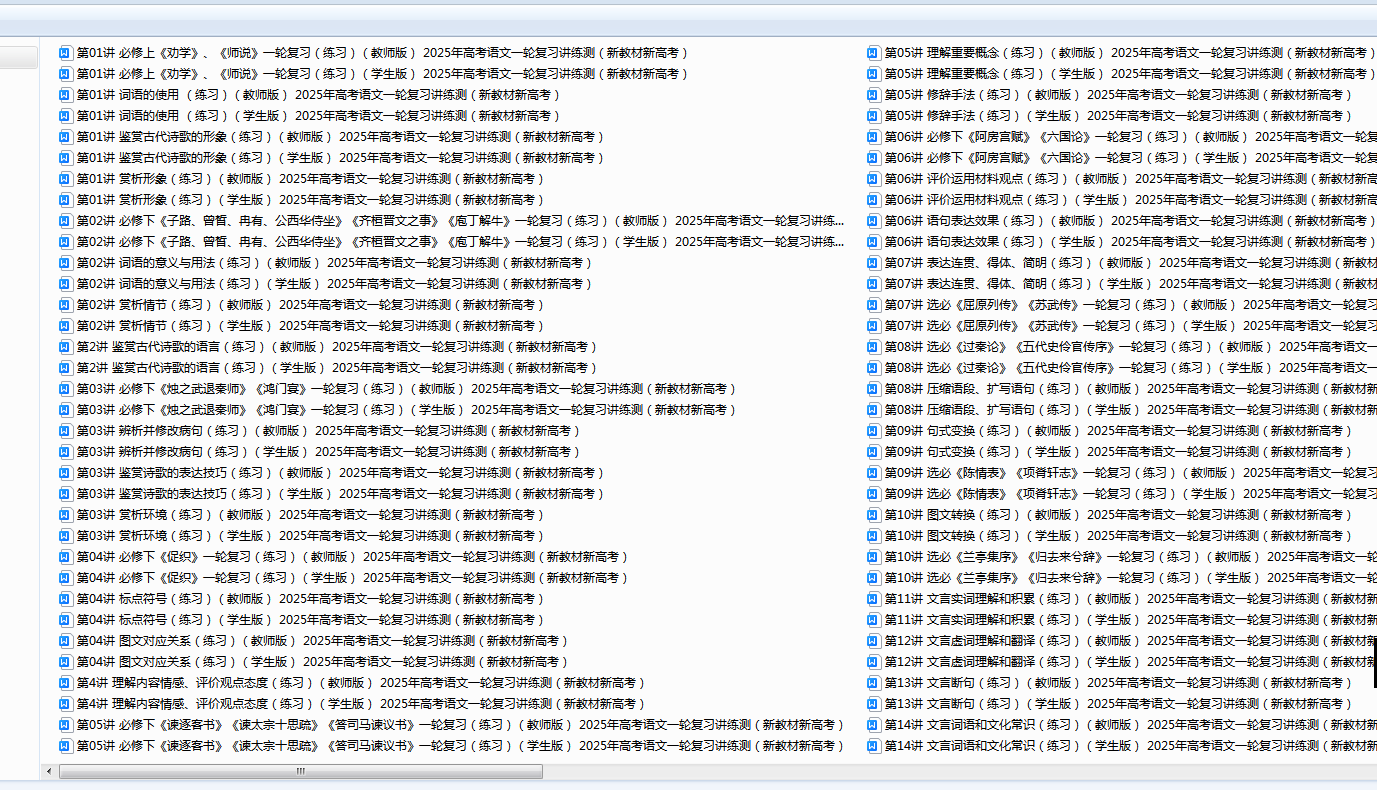Viewport: 1377px width, 790px height.
Task: Select file name 第01讲 赏析形象（练习）（学生版）
Action: 311,199
